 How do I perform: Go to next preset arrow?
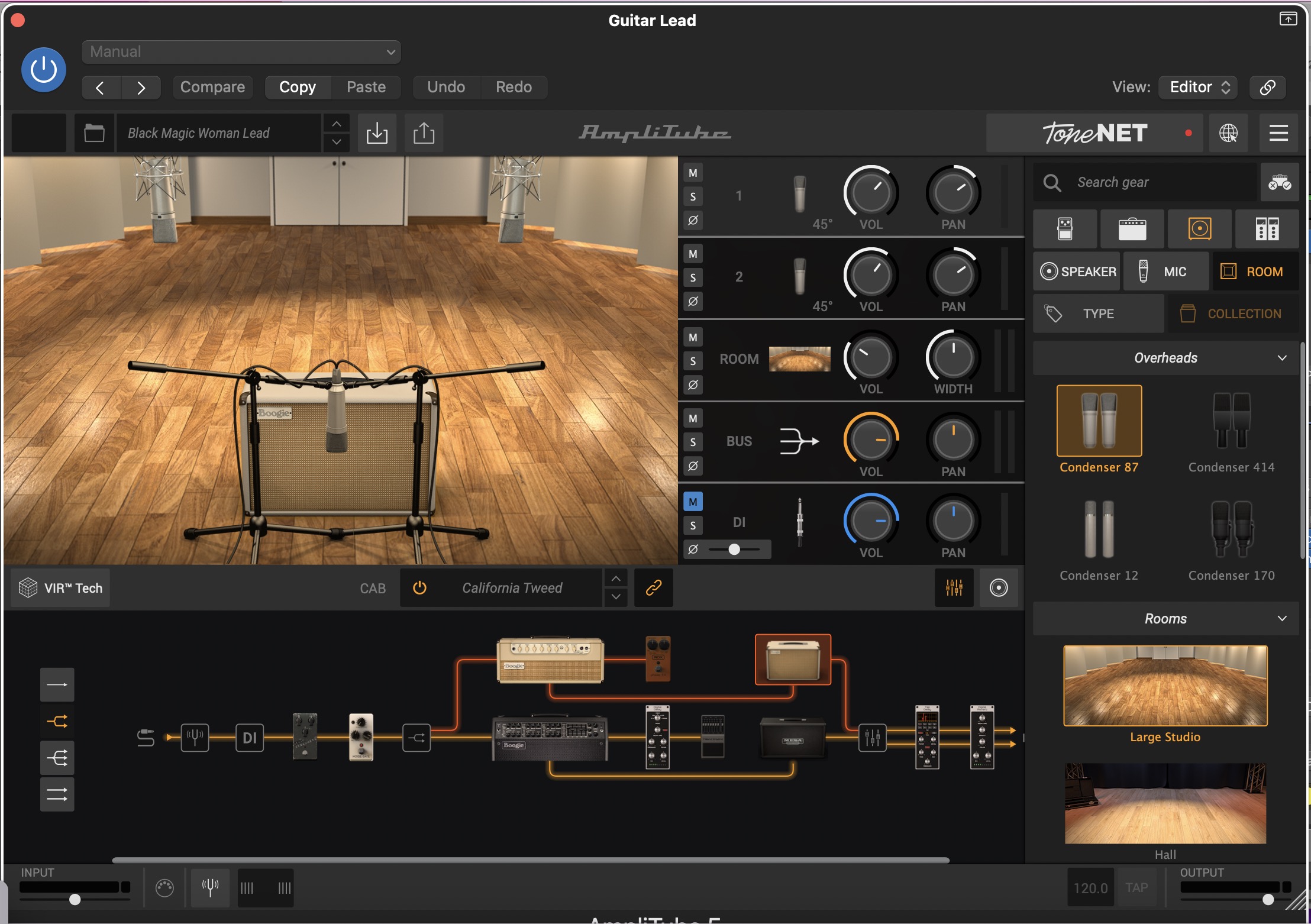coord(141,88)
